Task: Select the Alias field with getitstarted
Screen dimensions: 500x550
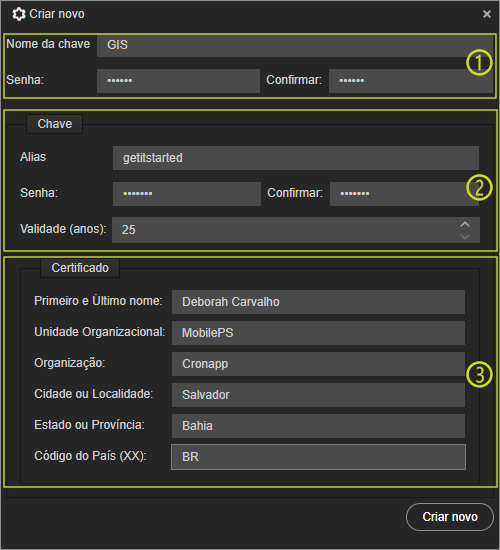Action: pyautogui.click(x=296, y=158)
